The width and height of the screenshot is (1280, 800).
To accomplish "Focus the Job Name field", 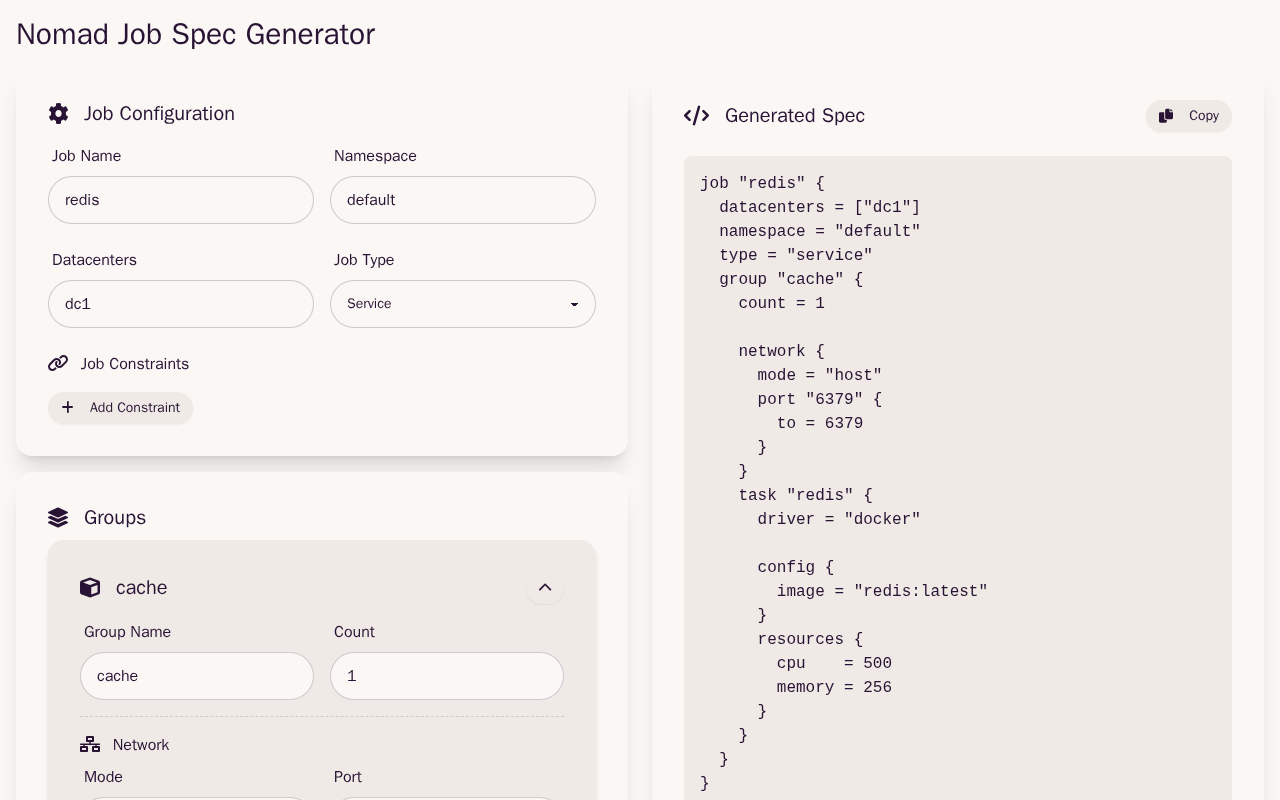I will (181, 200).
